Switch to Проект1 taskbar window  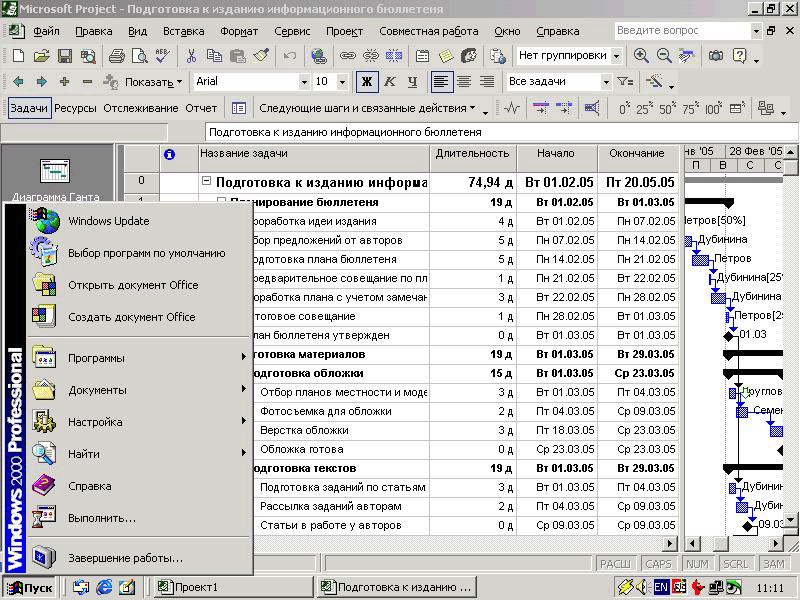tap(233, 588)
